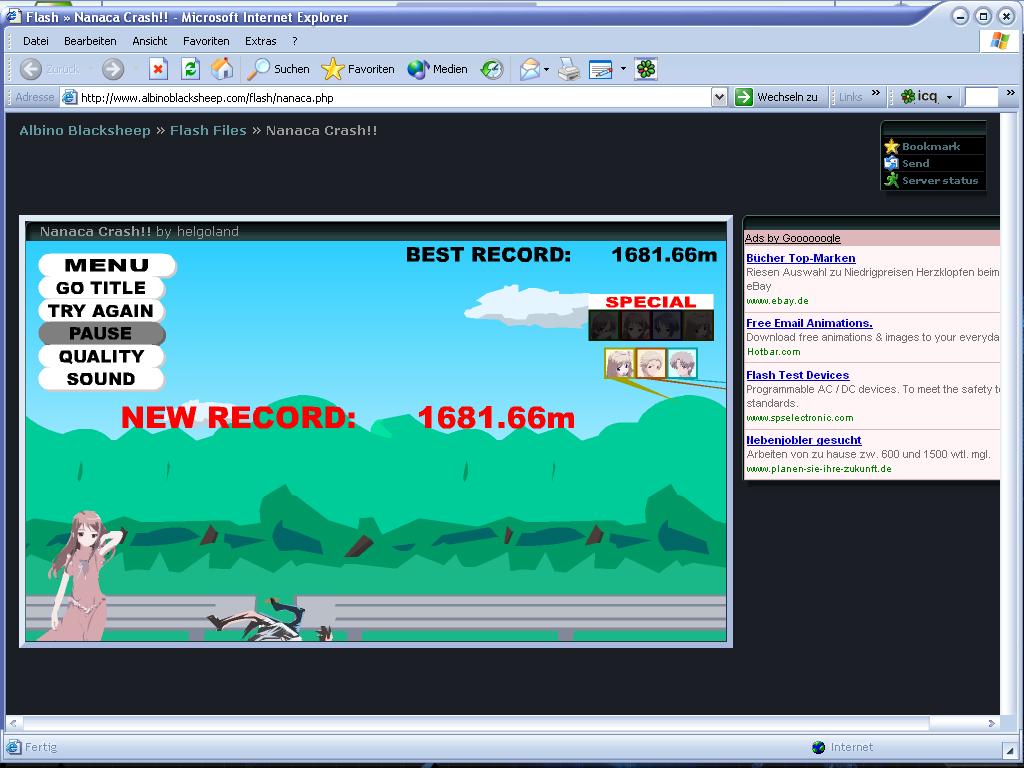Open the Bearbeiten menu
Viewport: 1024px width, 768px height.
pos(90,40)
